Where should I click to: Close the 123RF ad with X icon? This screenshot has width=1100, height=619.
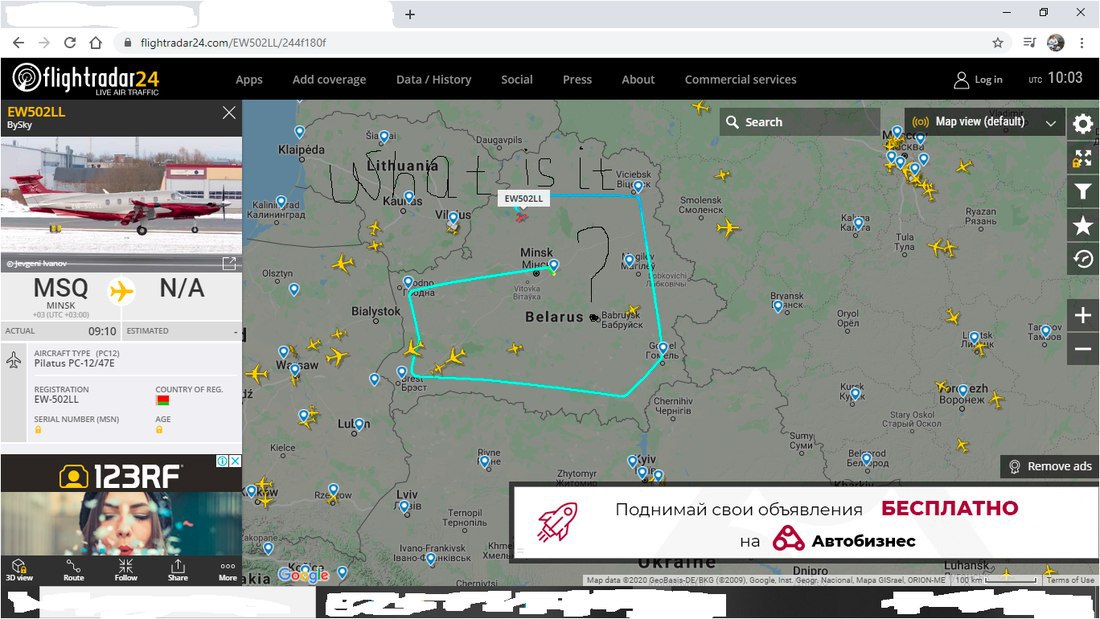[x=236, y=461]
